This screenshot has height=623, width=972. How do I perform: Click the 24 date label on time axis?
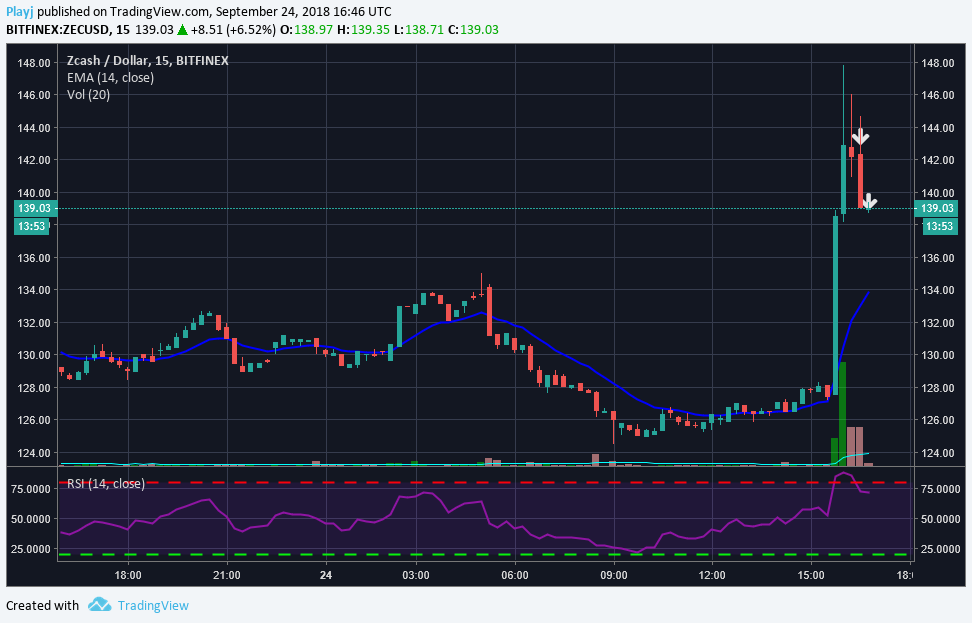click(326, 575)
